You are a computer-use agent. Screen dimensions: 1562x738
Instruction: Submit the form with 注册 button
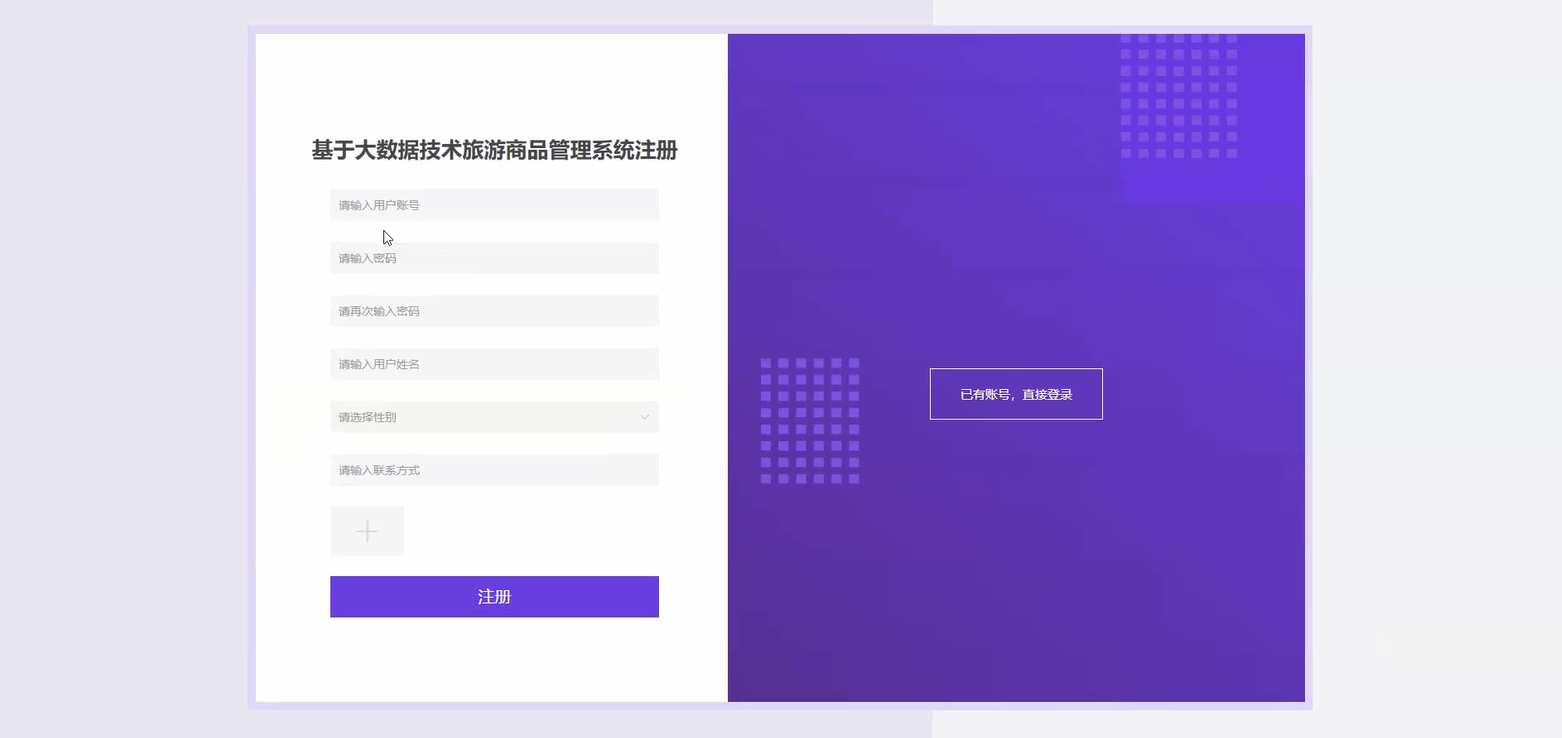coord(494,597)
